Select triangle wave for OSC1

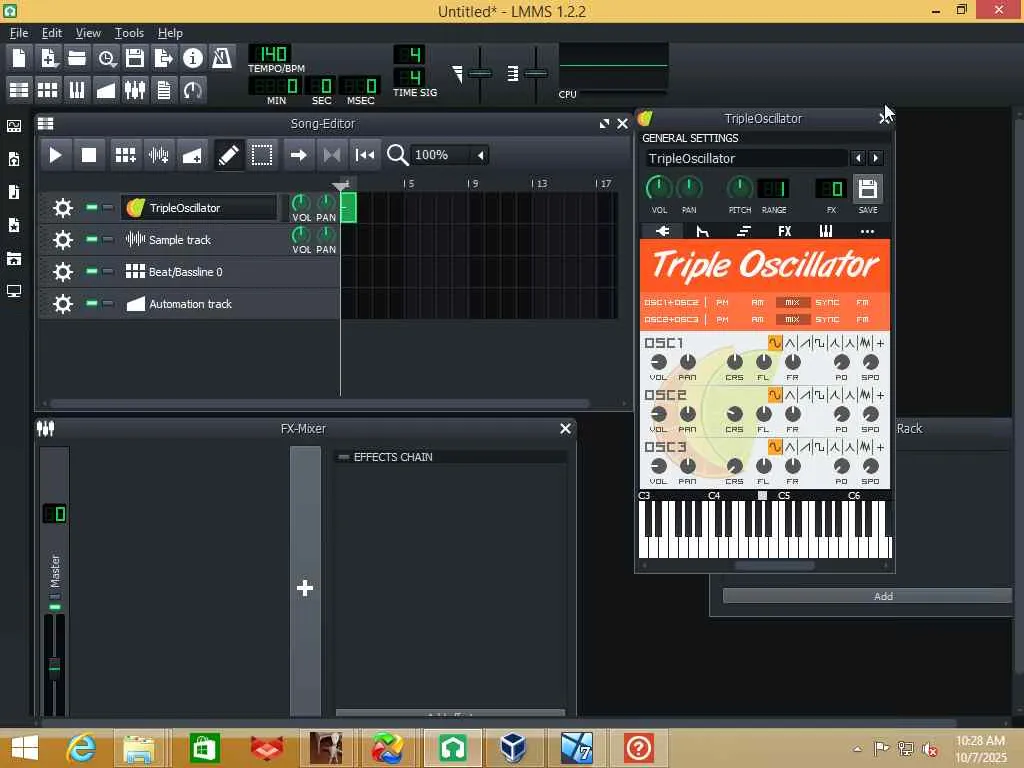[790, 343]
